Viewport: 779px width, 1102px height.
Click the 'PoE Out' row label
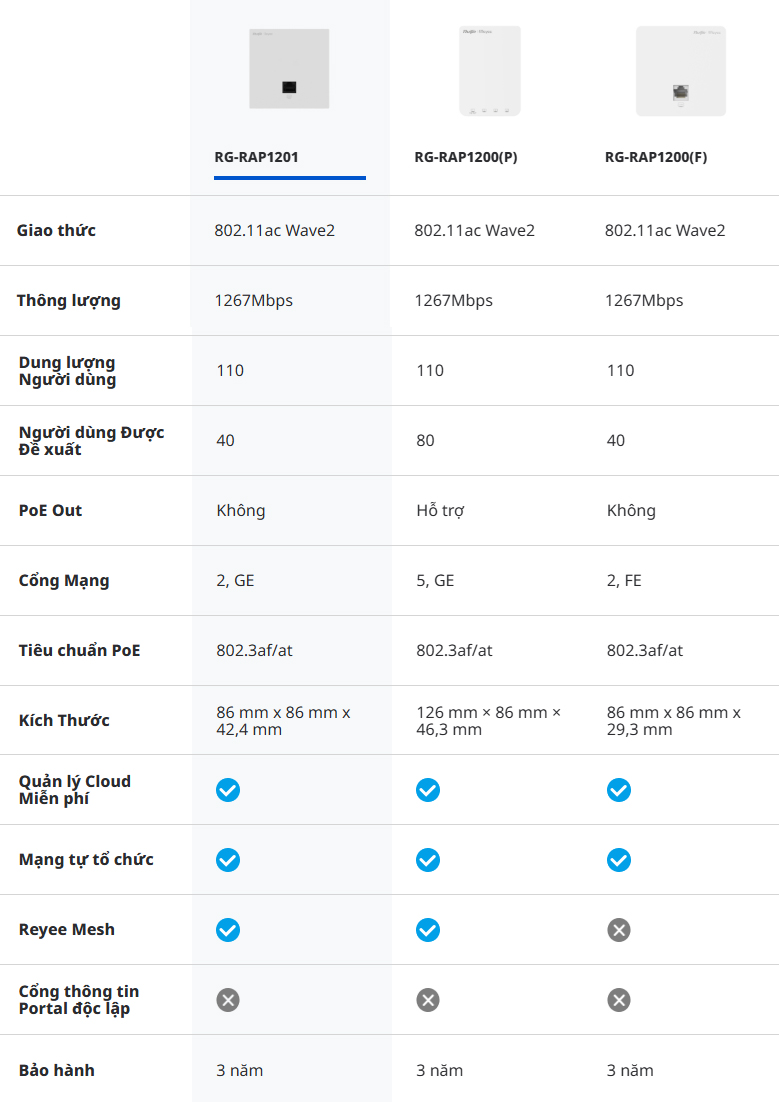coord(51,510)
